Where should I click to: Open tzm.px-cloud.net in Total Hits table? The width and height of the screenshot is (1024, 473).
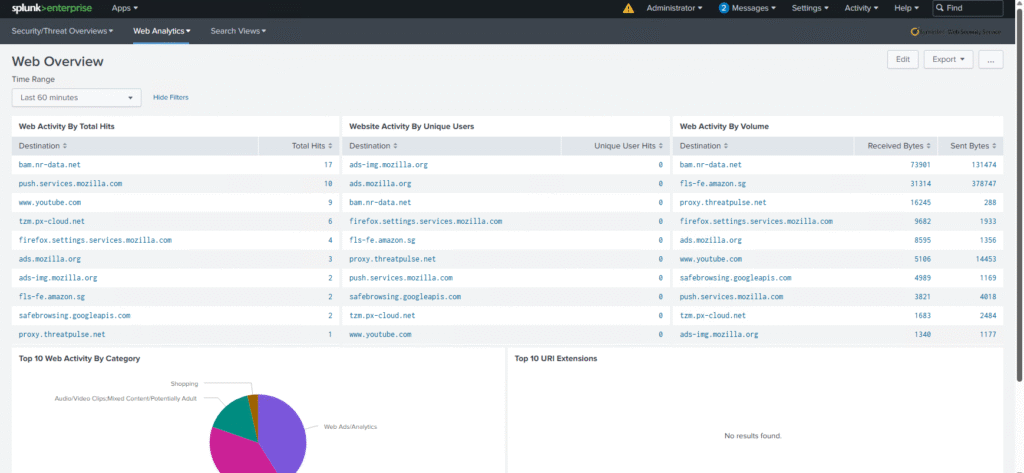(x=51, y=221)
